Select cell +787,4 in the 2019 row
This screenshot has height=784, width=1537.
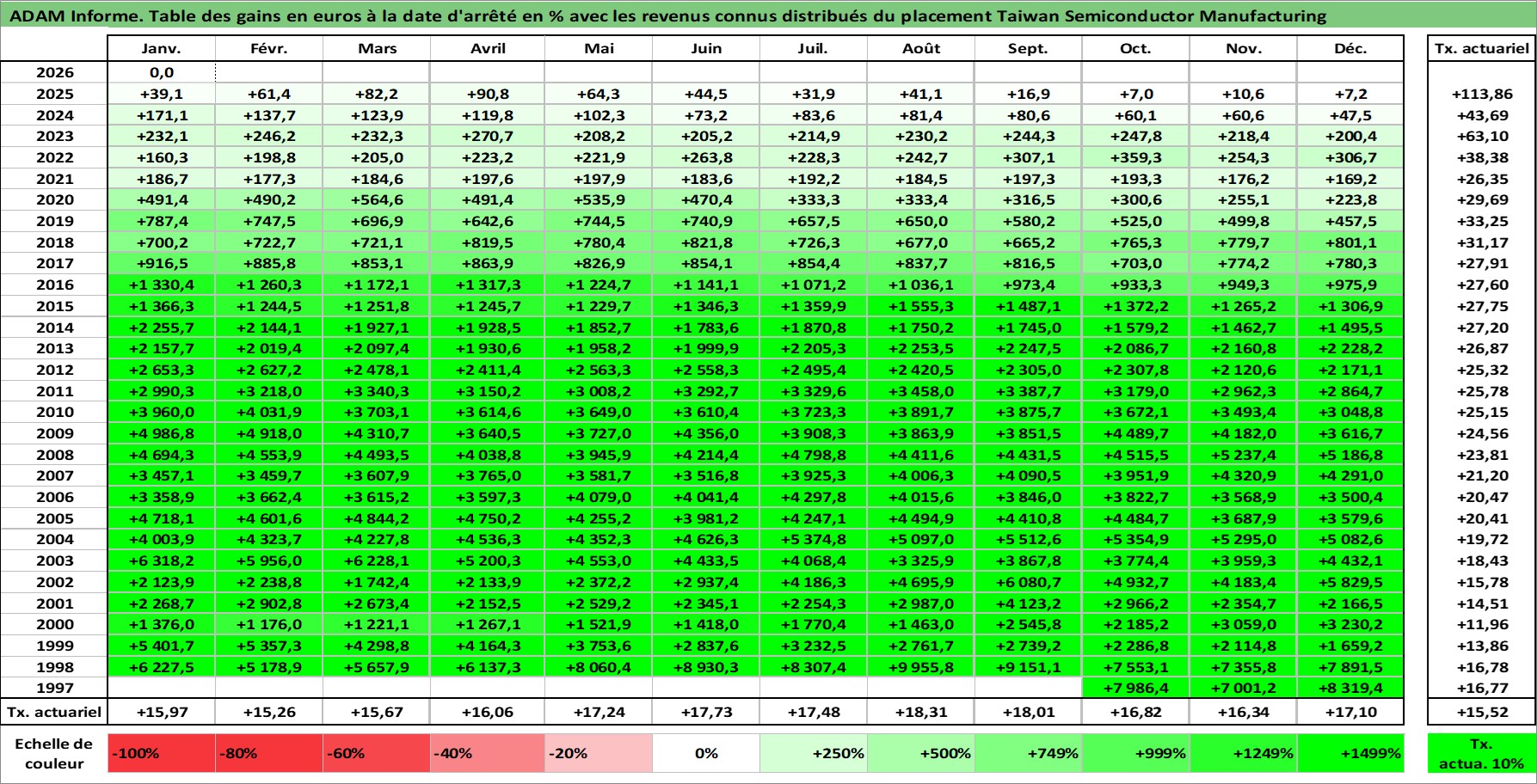pyautogui.click(x=162, y=221)
